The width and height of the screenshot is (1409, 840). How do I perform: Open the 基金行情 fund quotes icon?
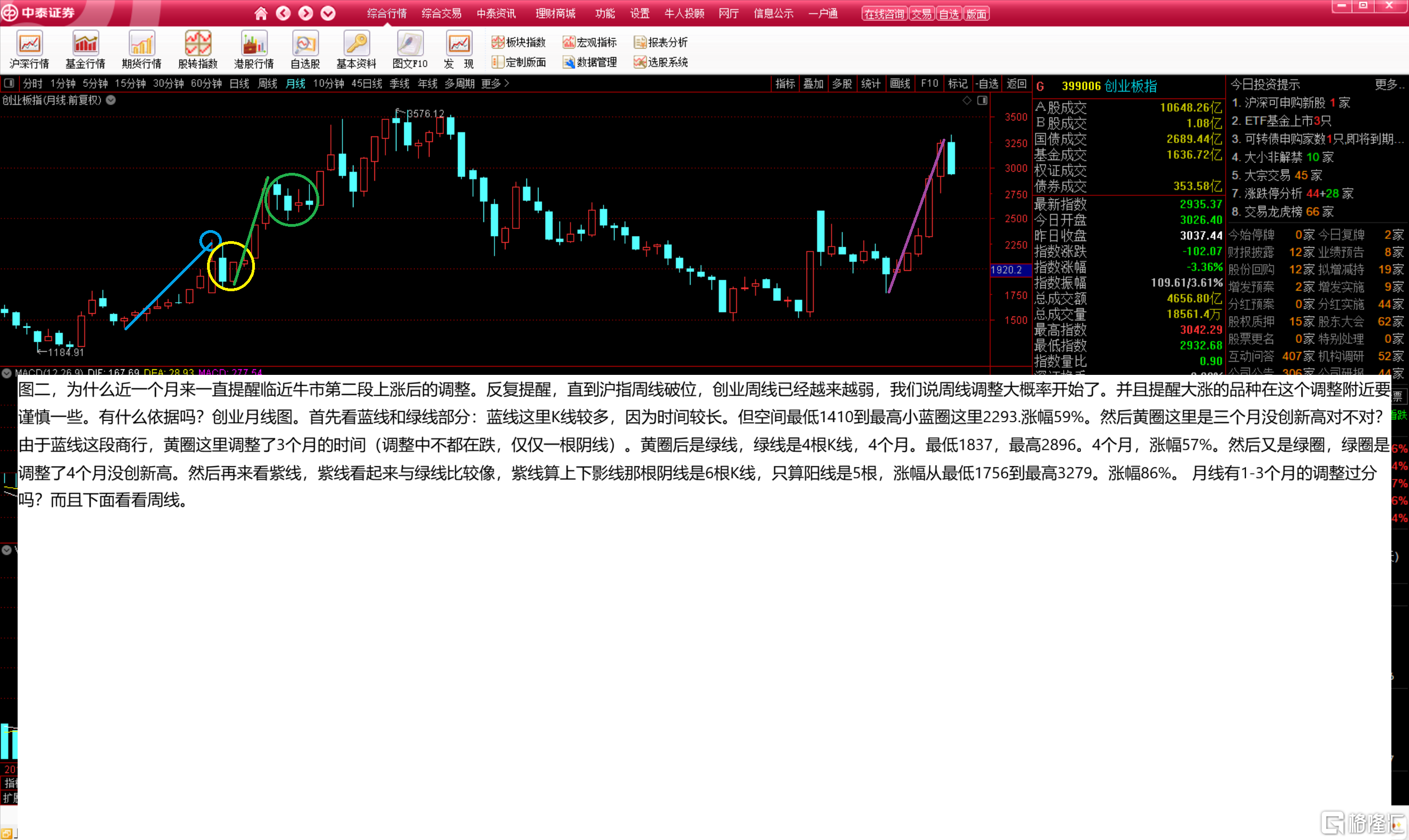85,44
